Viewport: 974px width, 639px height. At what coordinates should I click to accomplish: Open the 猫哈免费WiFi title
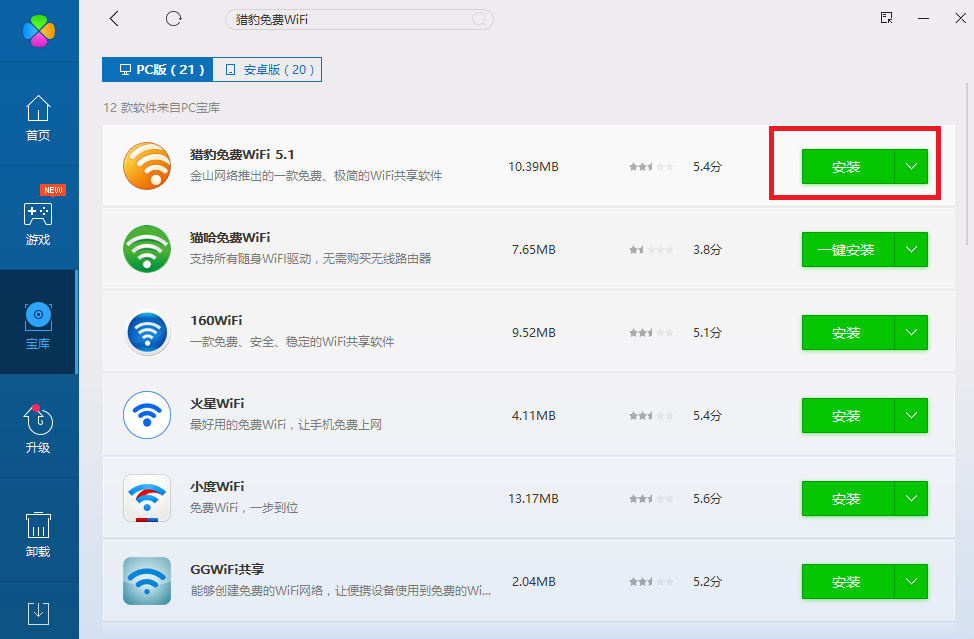230,238
